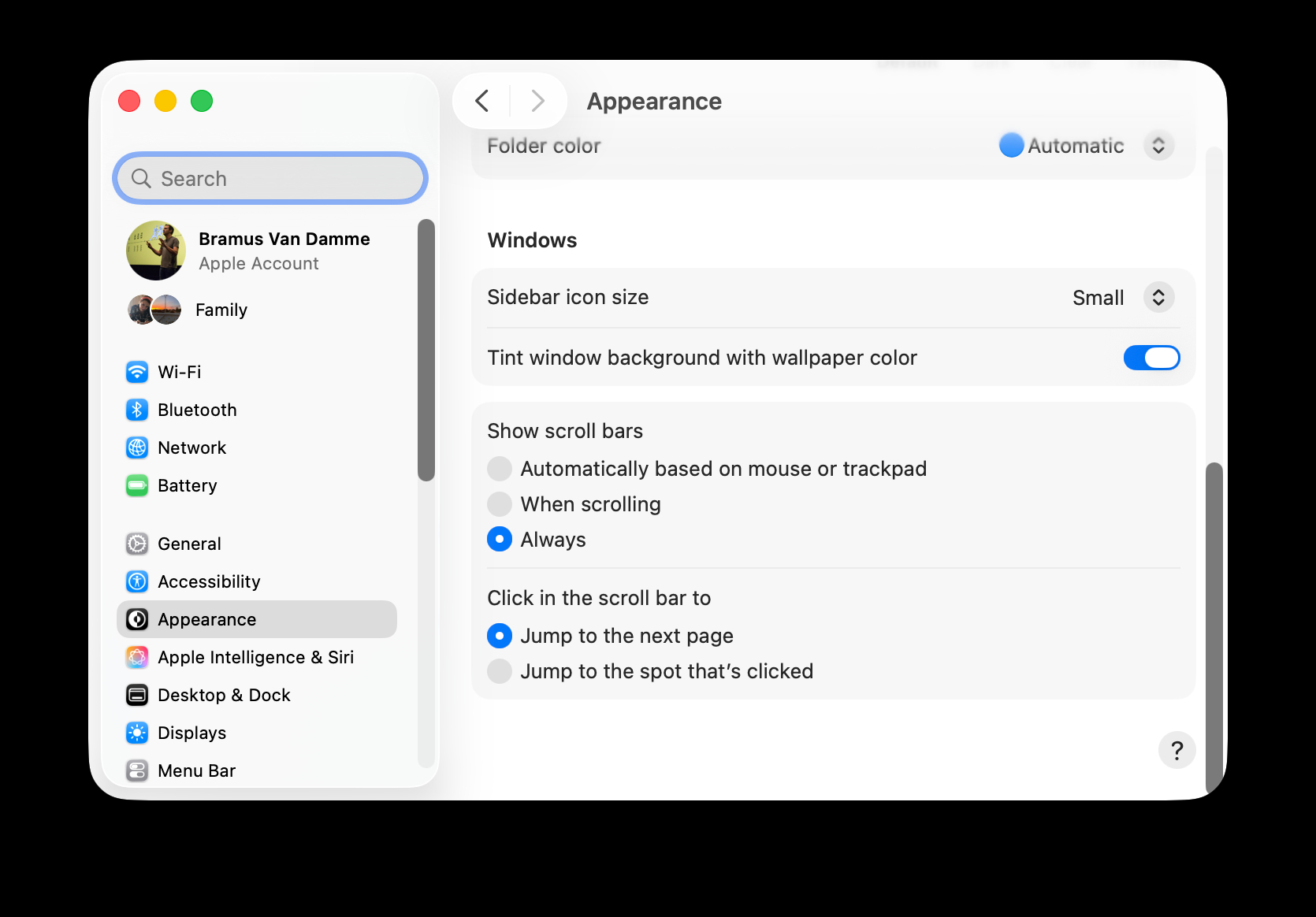Open the Folder color Automatic dropdown
The width and height of the screenshot is (1316, 917).
pos(1158,146)
